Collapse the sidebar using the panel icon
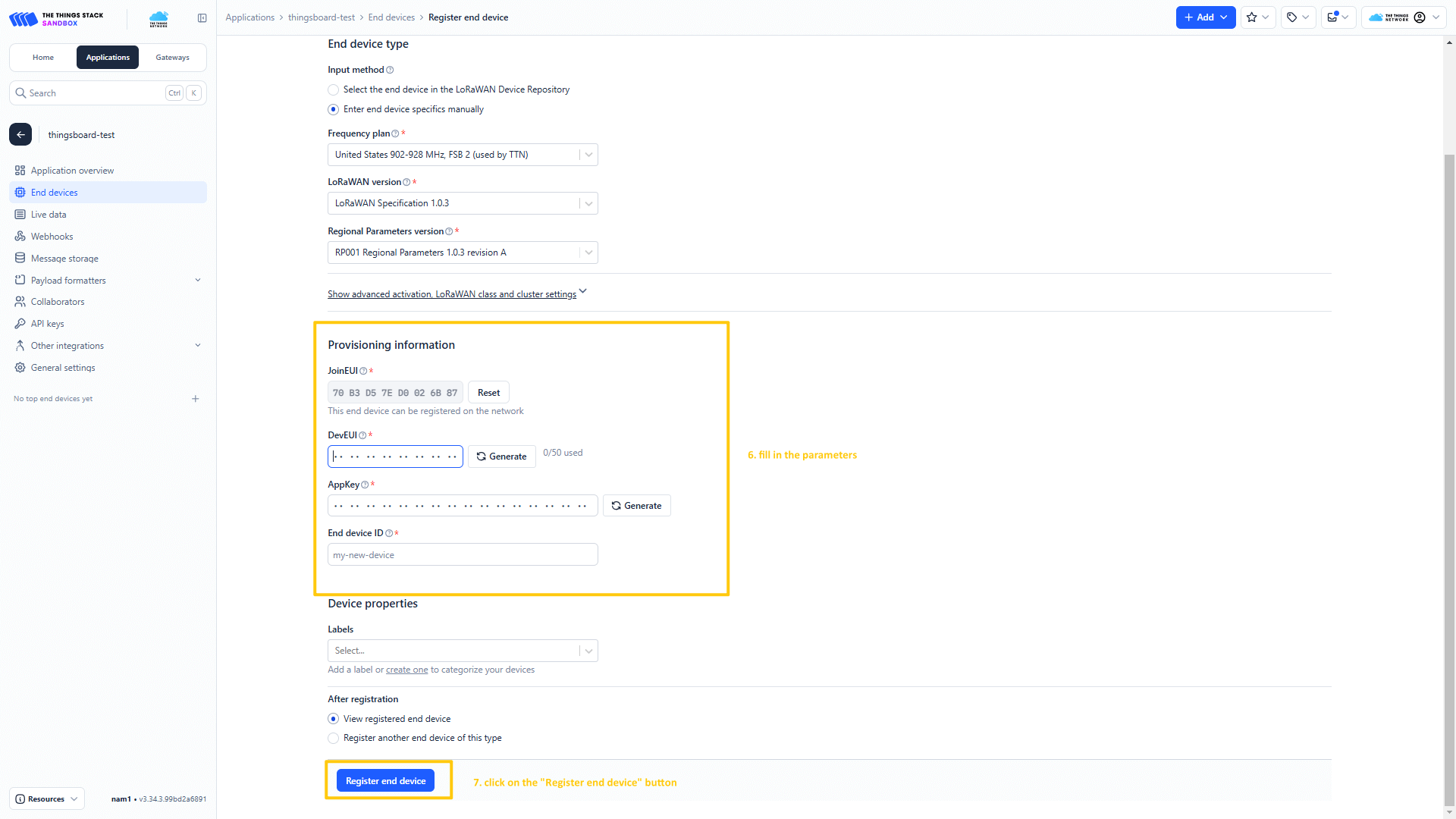The image size is (1456, 819). click(202, 18)
